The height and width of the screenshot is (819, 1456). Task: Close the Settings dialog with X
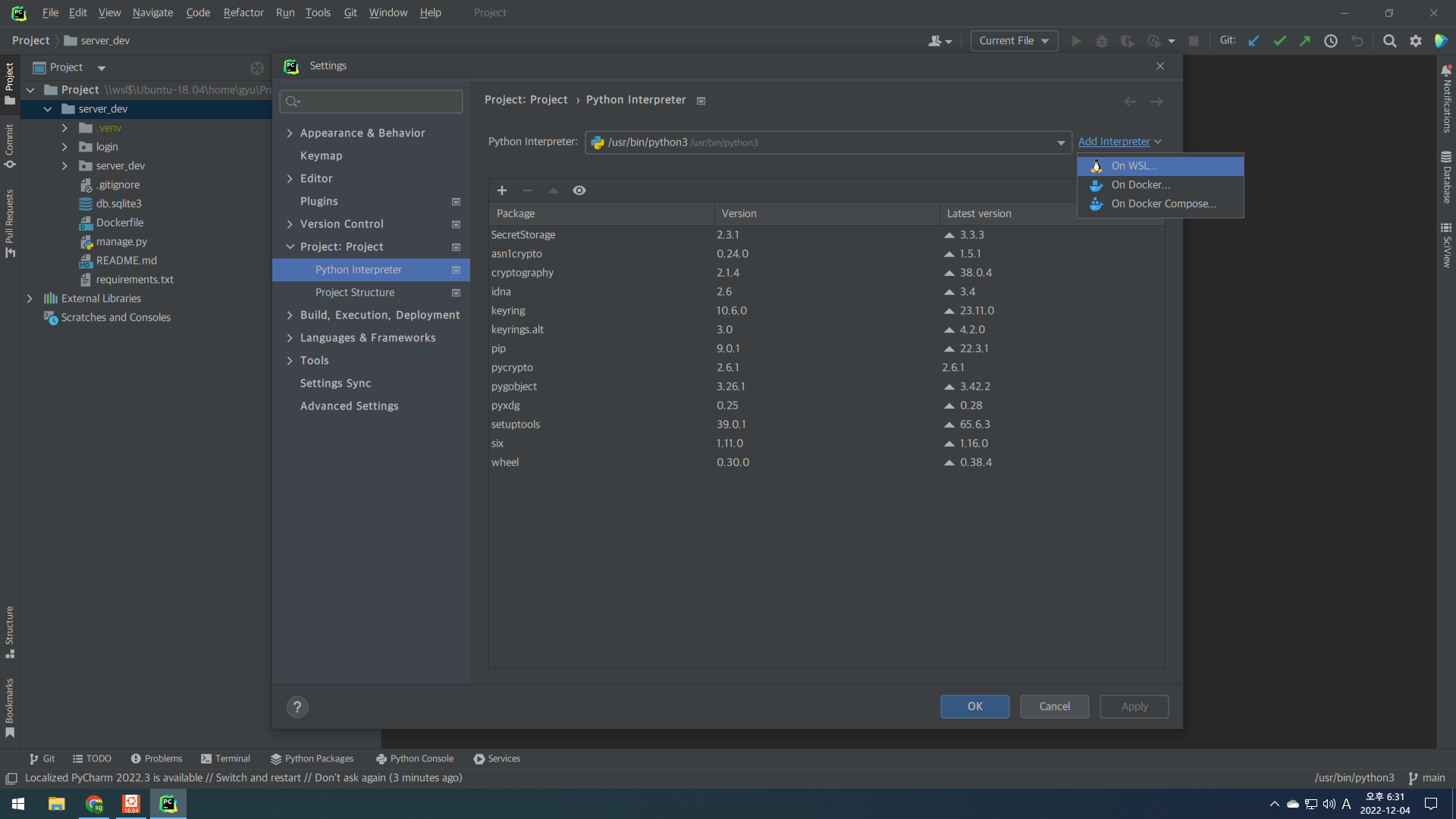point(1160,66)
